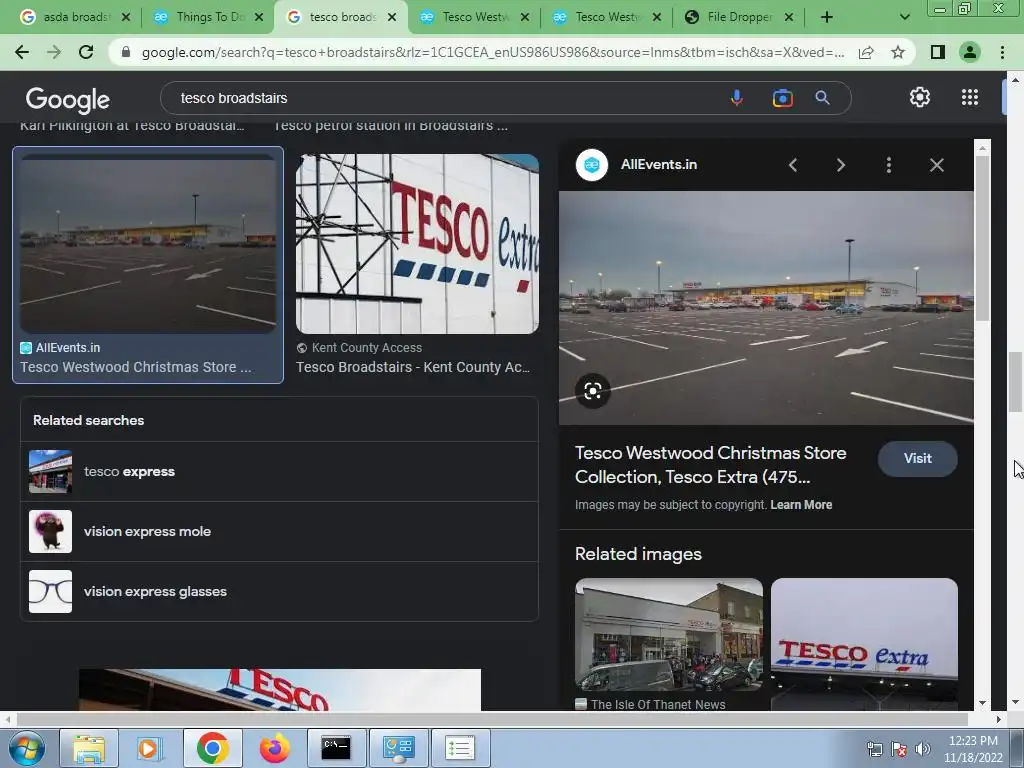This screenshot has width=1024, height=768.
Task: Toggle the Chrome side panel icon
Action: pyautogui.click(x=938, y=52)
